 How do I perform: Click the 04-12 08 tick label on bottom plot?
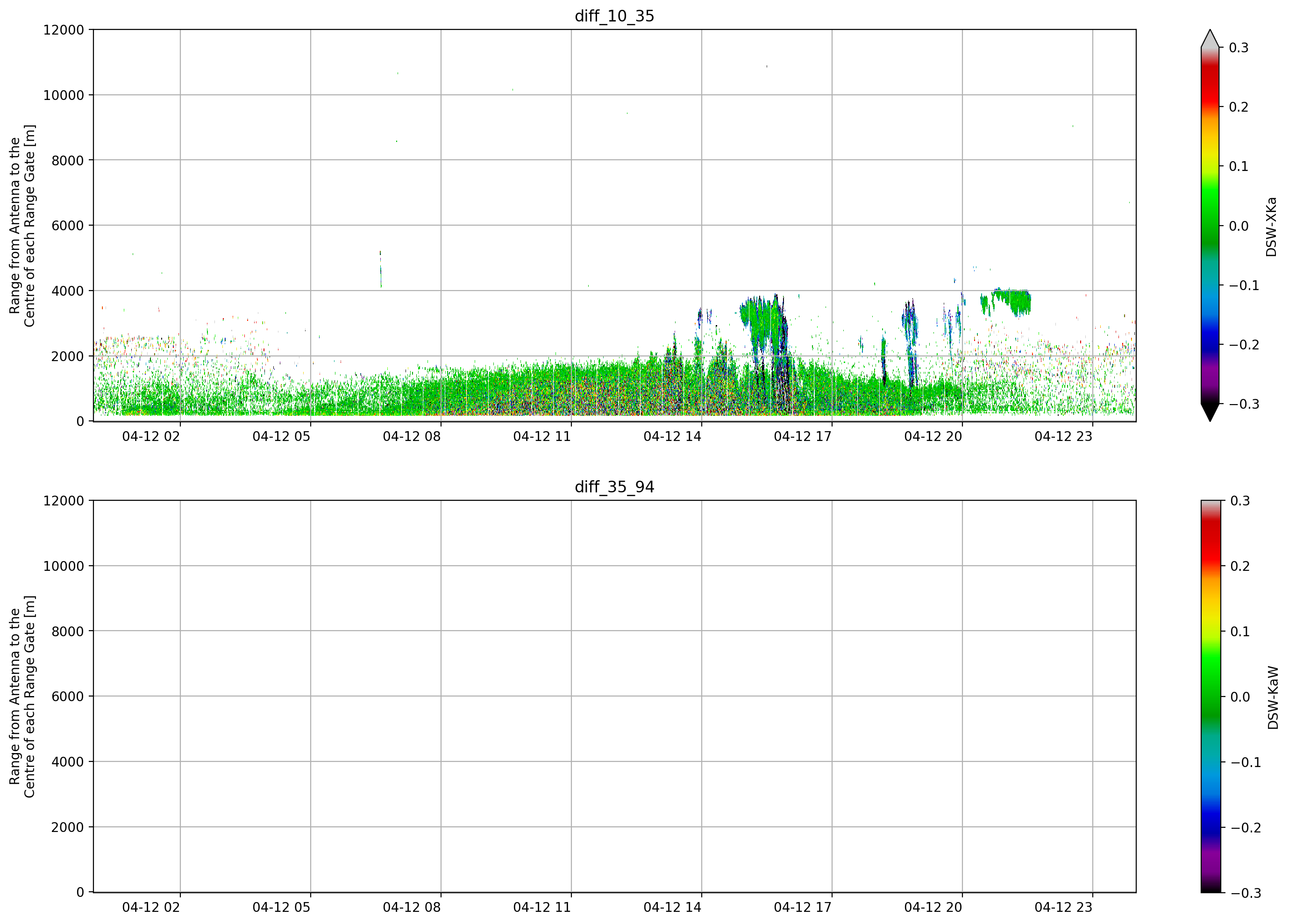point(412,908)
